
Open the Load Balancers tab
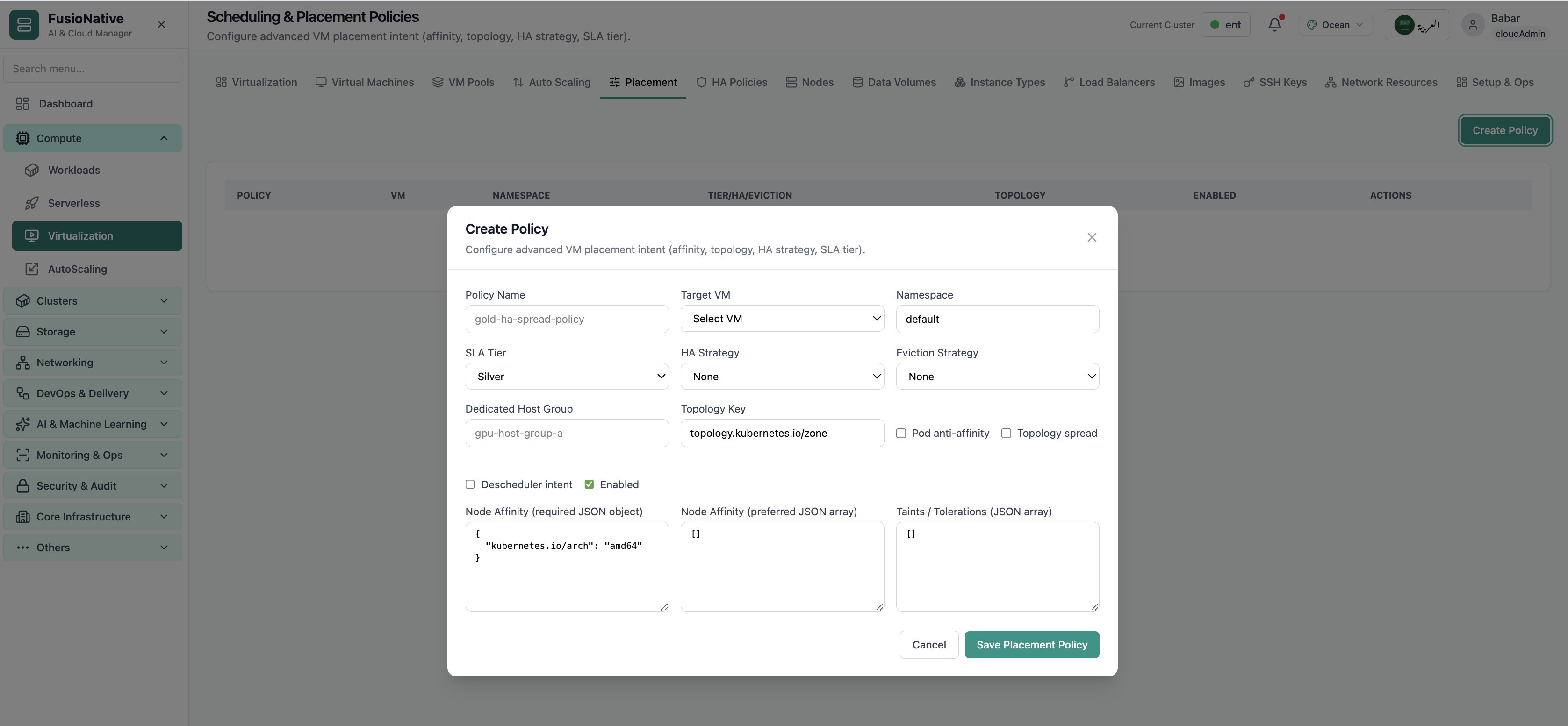(1109, 82)
